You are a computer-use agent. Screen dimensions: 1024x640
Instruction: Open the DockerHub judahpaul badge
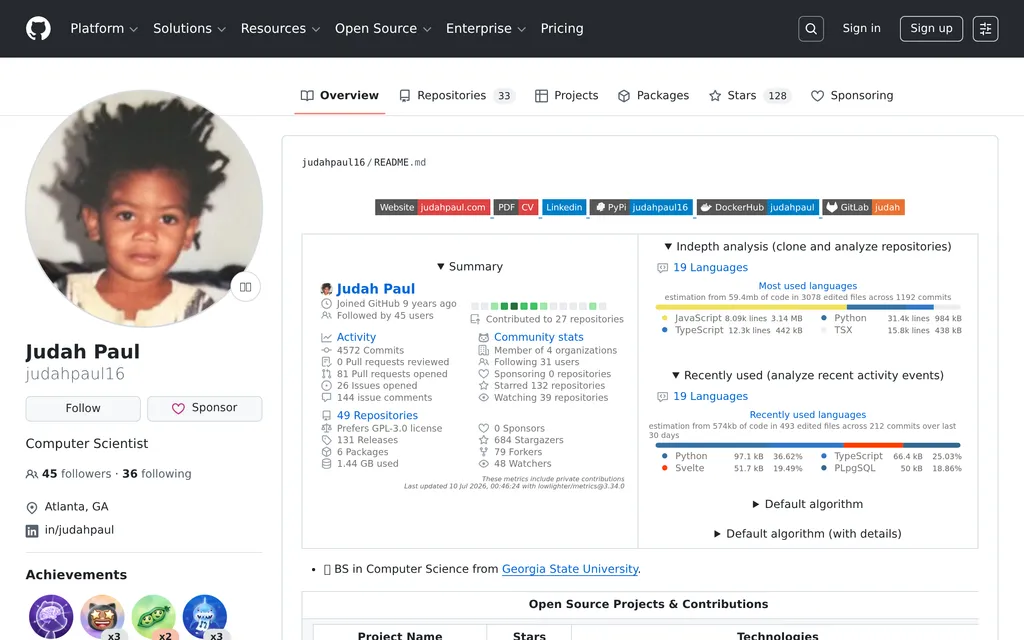pos(758,207)
